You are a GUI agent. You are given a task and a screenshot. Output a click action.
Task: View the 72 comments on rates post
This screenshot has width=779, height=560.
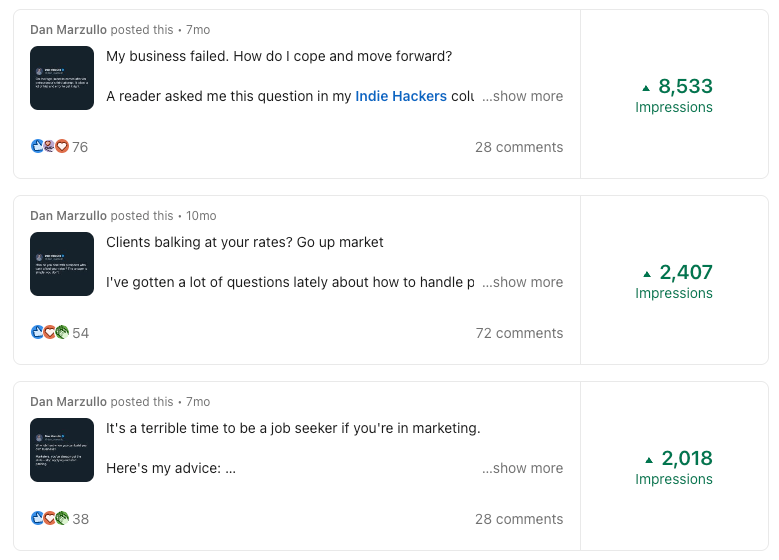coord(519,333)
